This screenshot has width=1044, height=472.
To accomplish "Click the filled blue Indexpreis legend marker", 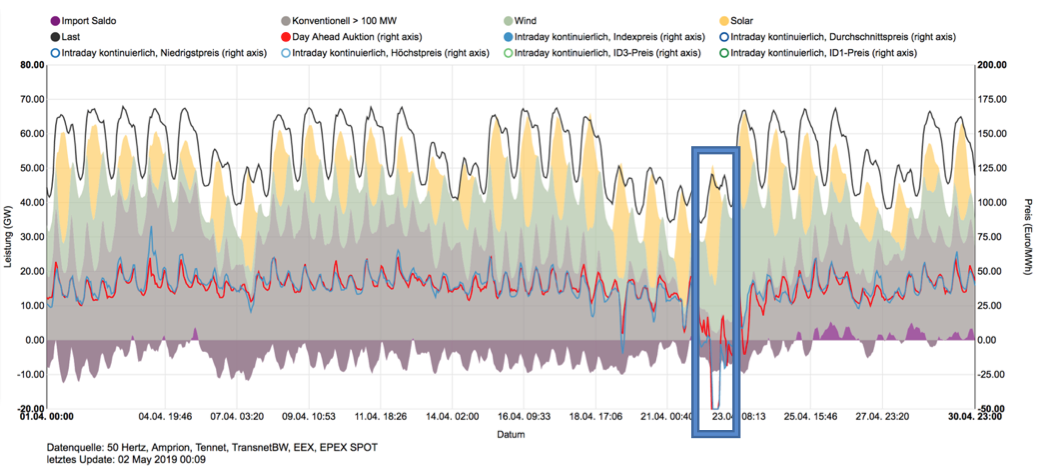I will [508, 36].
